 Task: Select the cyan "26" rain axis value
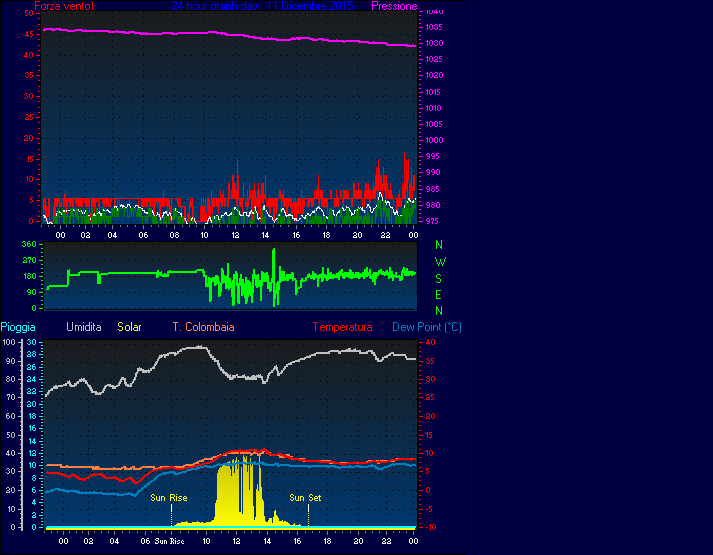[x=32, y=367]
